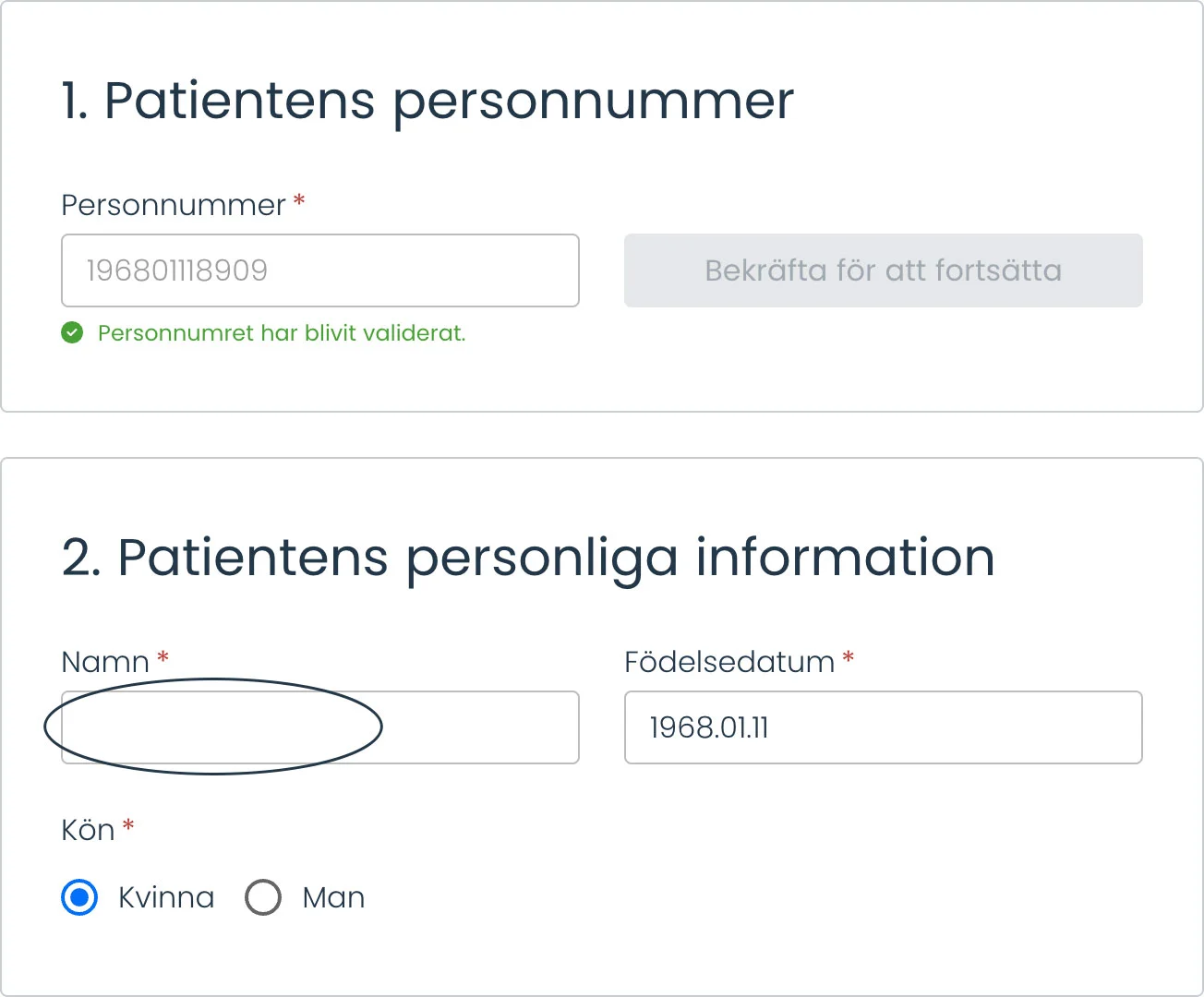Screen dimensions: 1204x997
Task: Click the red asterisk next to Personnummer
Action: pyautogui.click(x=299, y=200)
